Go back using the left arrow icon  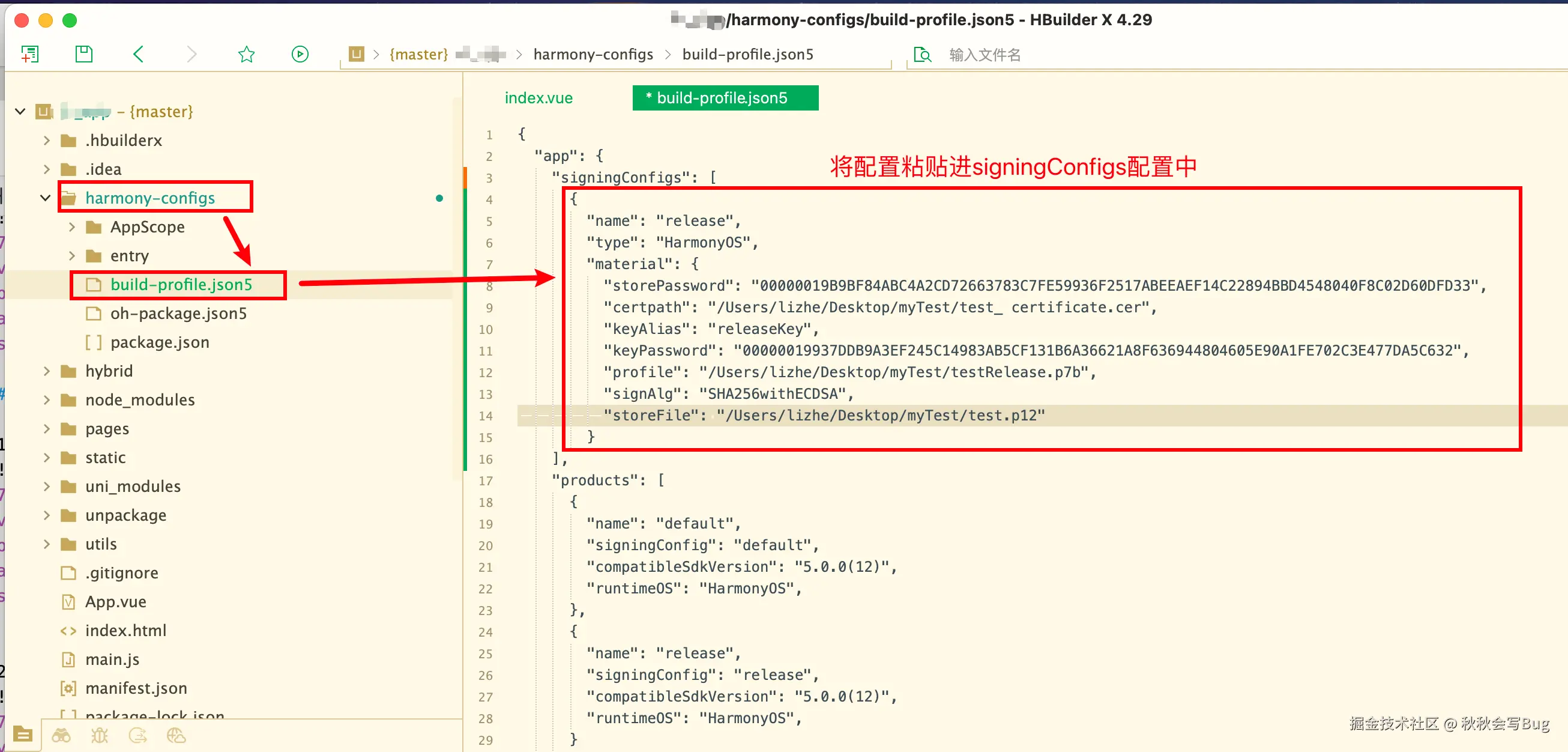138,54
